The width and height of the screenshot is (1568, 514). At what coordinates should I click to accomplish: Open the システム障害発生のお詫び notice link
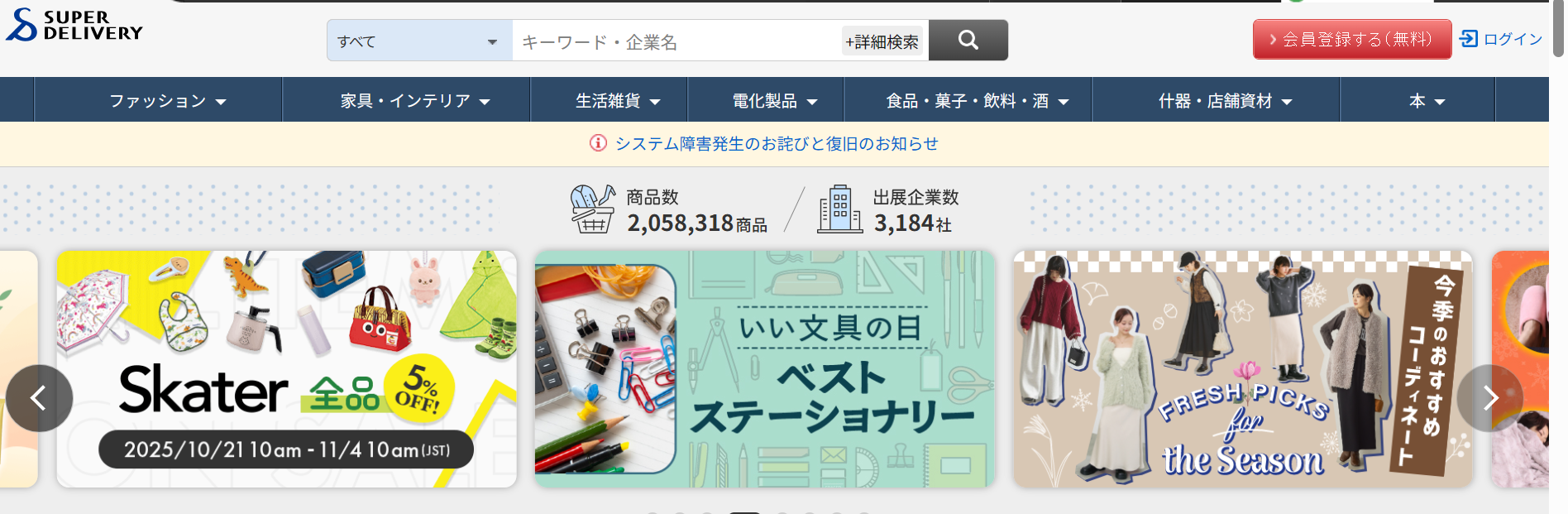[x=777, y=143]
